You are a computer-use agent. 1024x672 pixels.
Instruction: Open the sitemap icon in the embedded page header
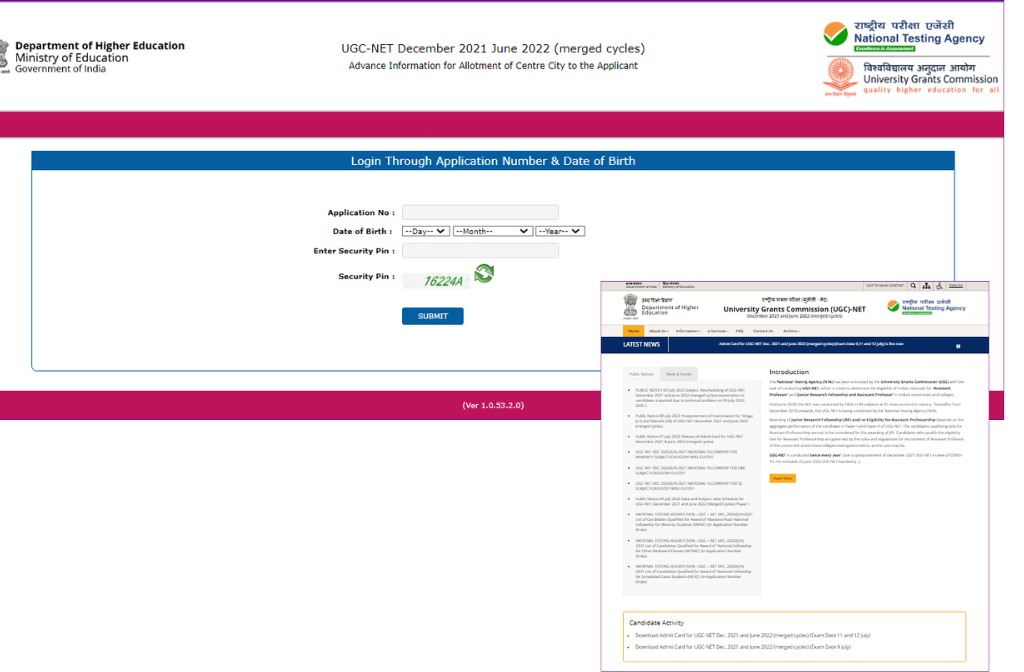pyautogui.click(x=927, y=286)
